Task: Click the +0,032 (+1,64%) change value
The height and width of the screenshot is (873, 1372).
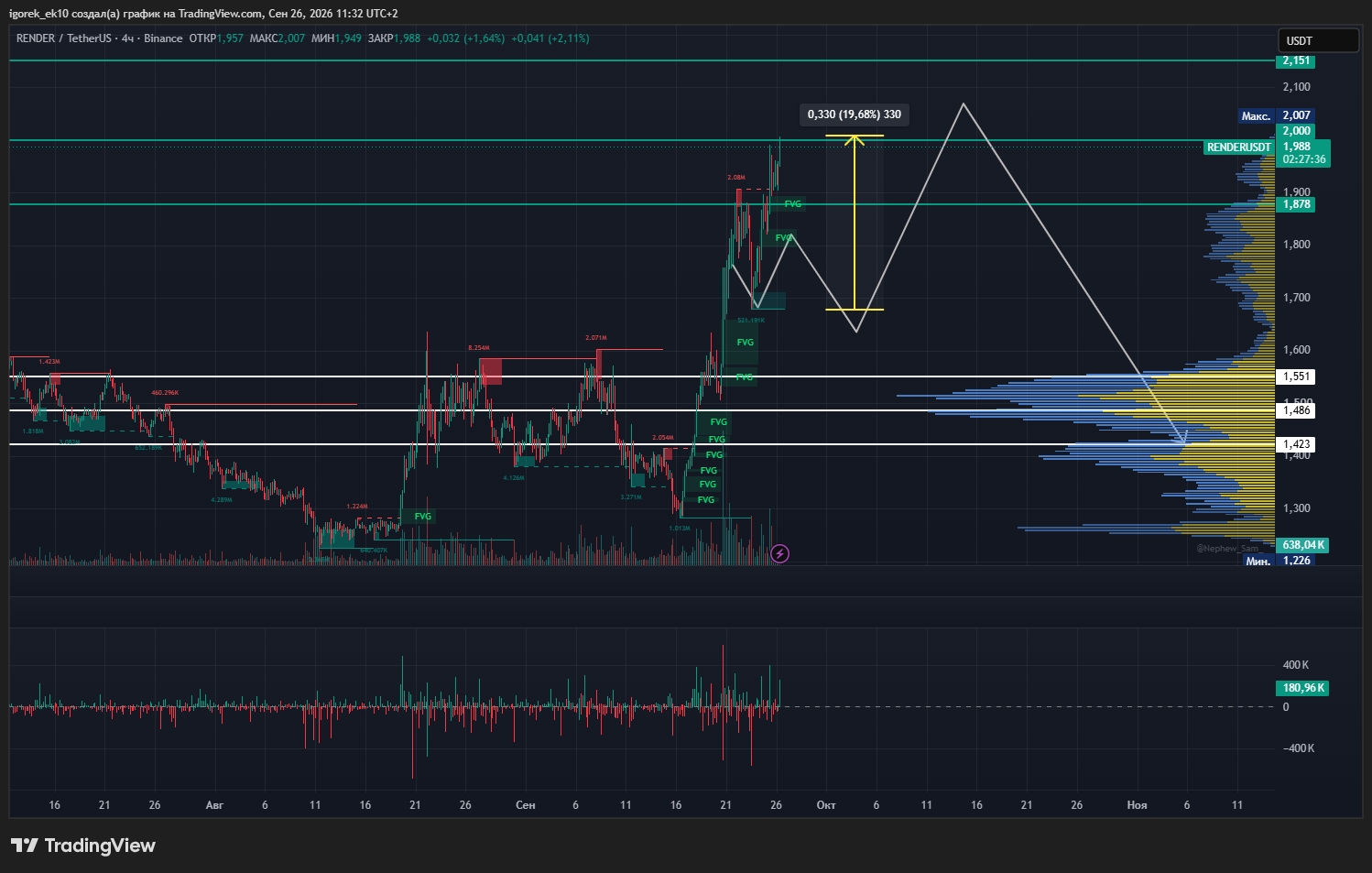Action: 466,38
